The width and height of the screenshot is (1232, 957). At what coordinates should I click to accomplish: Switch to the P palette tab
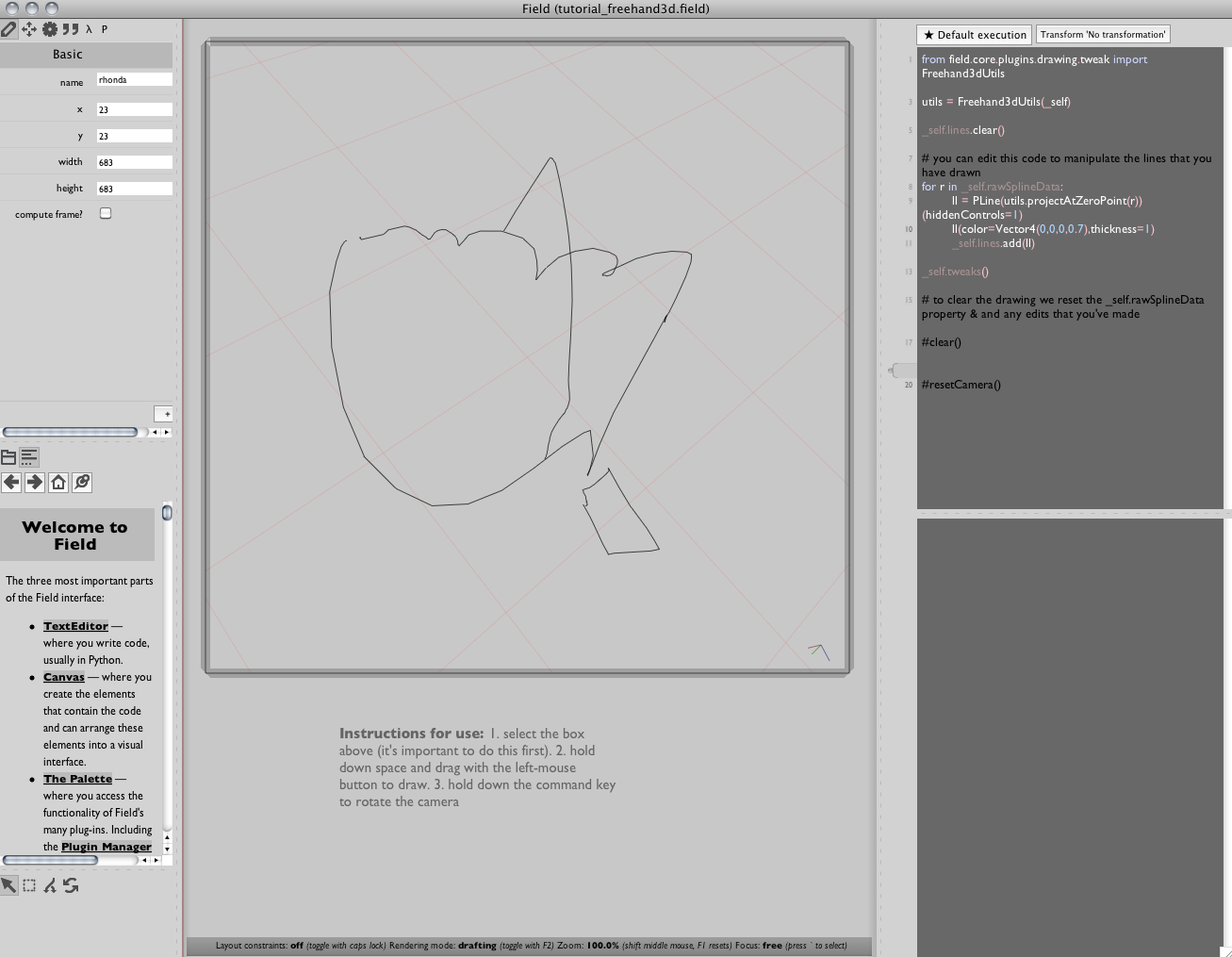tap(105, 29)
